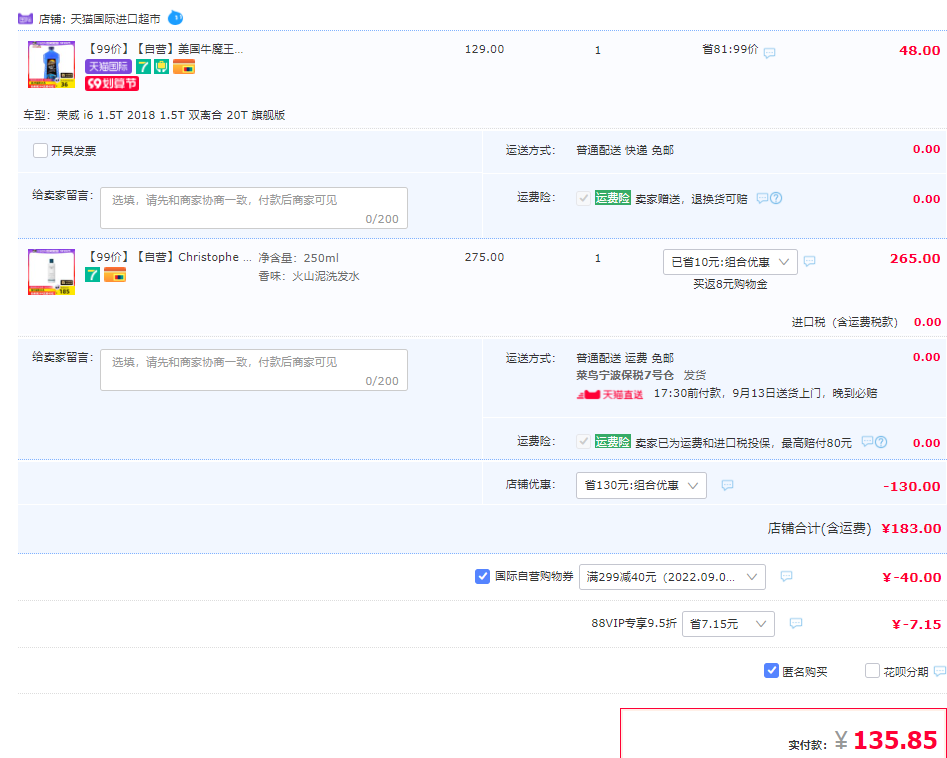Screen dimensions: 947x758
Task: Click the credit card icon under Christophe item
Action: click(115, 275)
